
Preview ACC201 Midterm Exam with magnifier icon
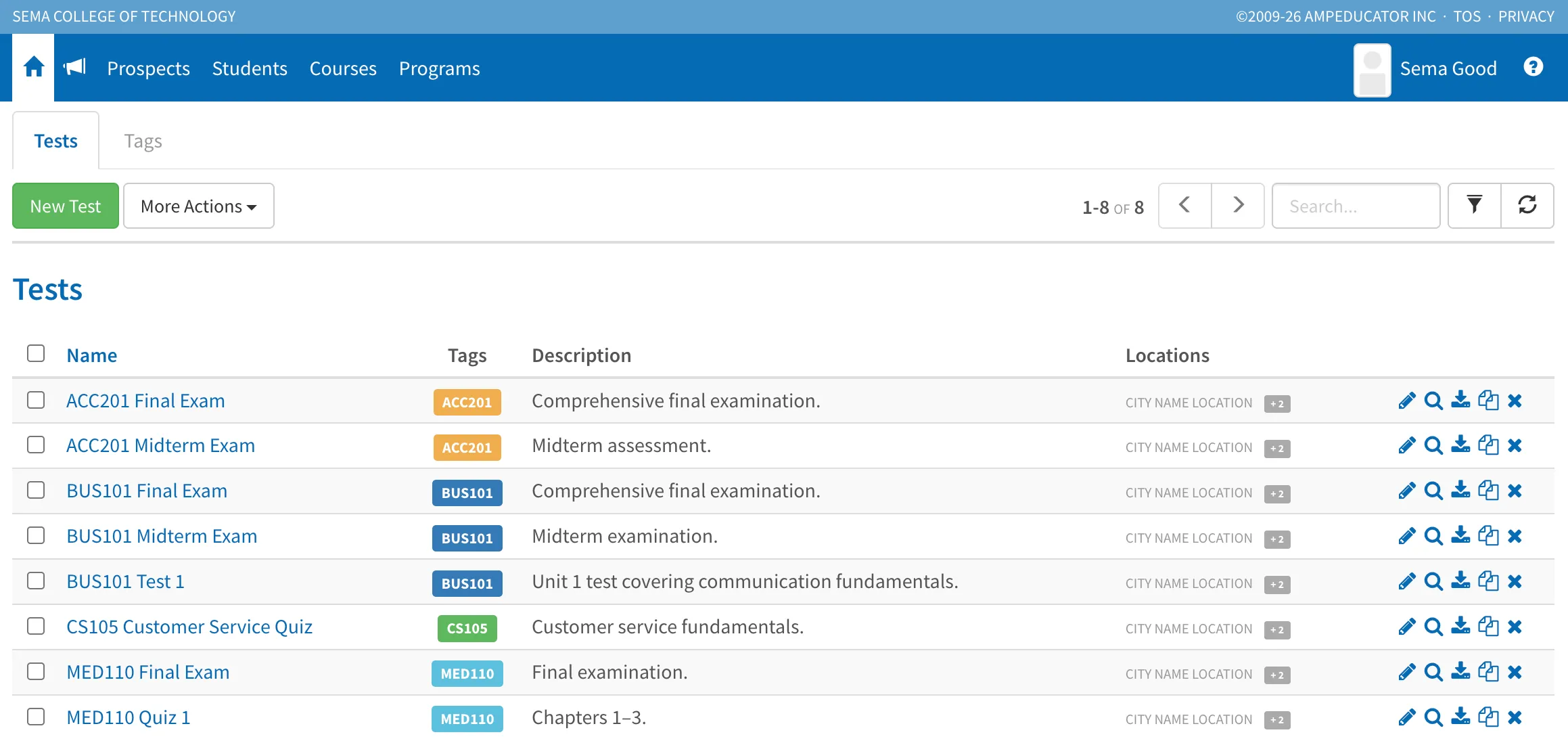pos(1433,446)
